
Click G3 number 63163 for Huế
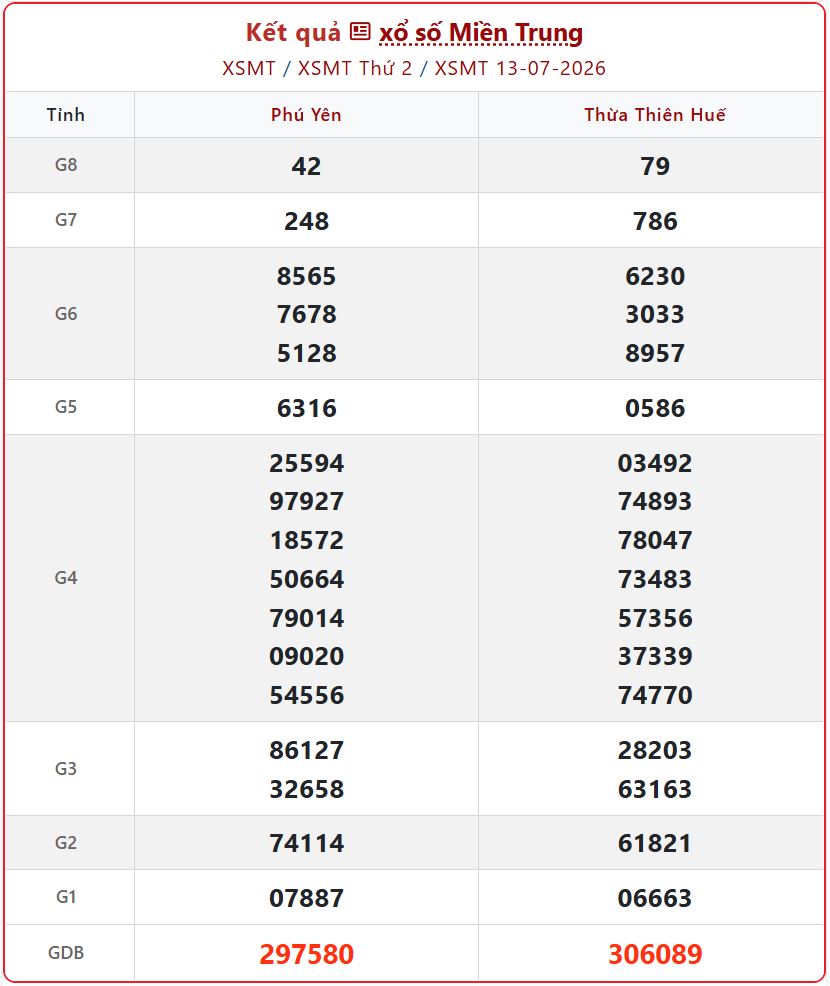(x=655, y=789)
